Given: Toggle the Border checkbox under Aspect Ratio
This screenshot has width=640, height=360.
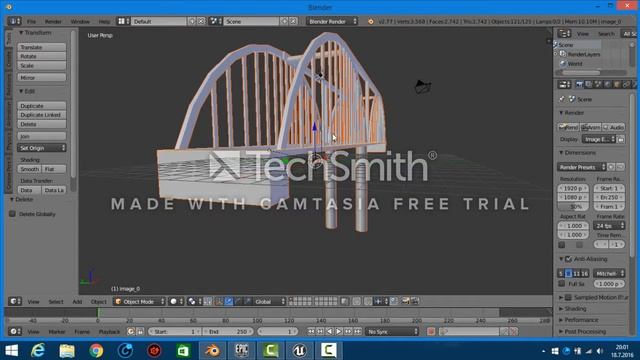Looking at the screenshot, I should point(562,244).
